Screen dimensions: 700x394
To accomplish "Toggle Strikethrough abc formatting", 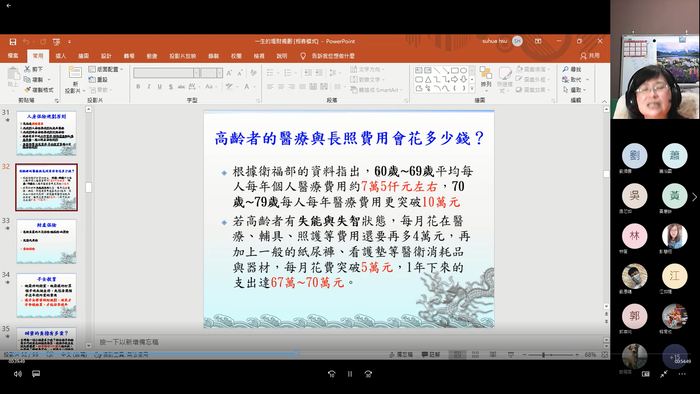I will [181, 87].
